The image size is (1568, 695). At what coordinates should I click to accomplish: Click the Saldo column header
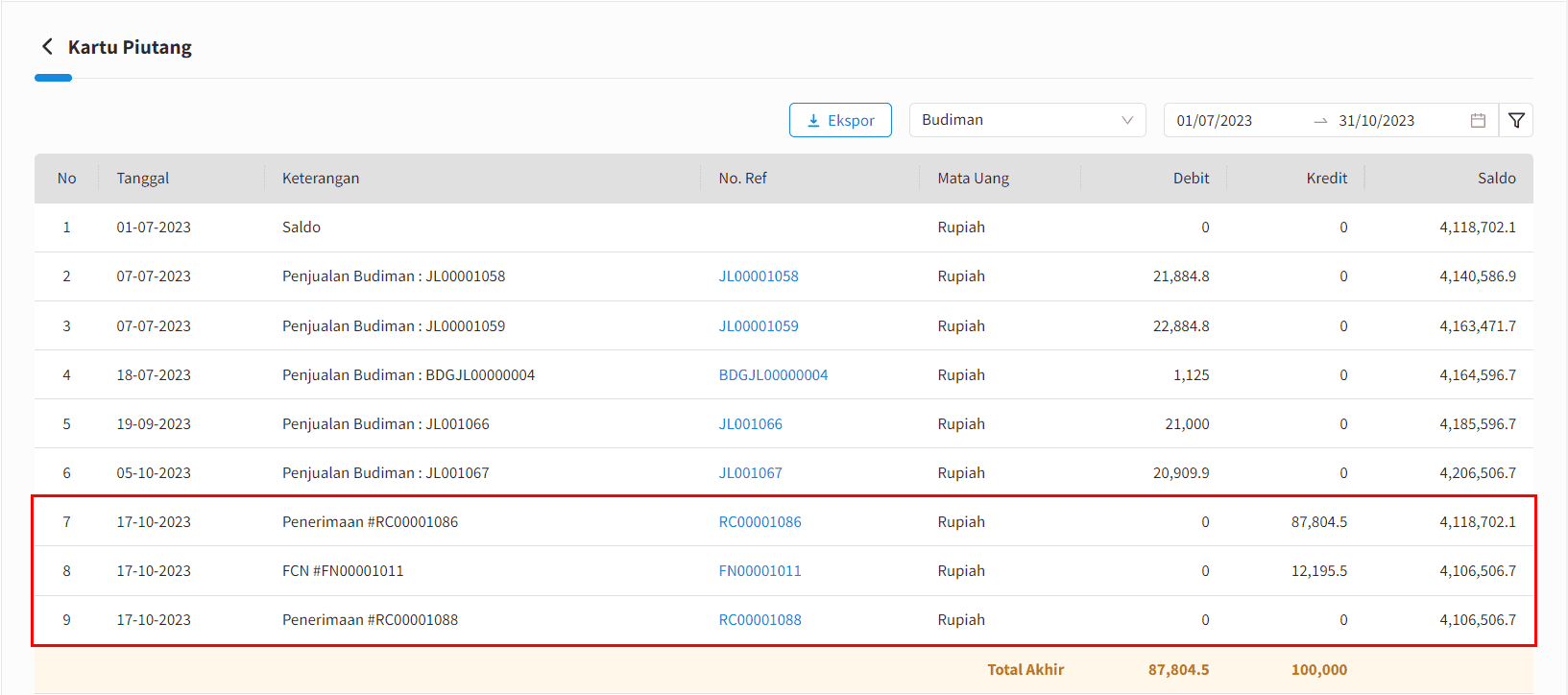(x=1496, y=179)
